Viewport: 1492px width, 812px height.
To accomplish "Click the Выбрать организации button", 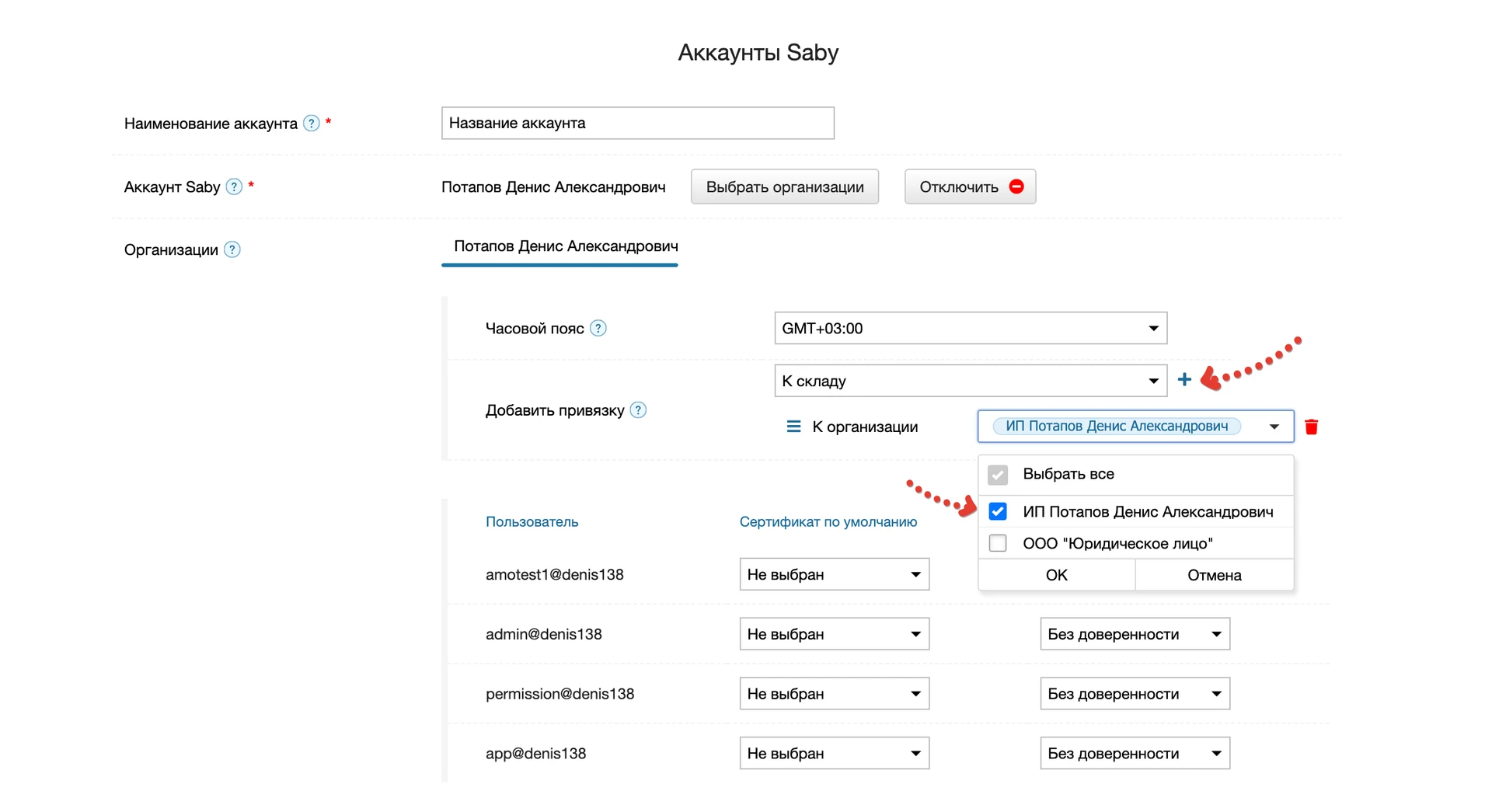I will [x=785, y=186].
